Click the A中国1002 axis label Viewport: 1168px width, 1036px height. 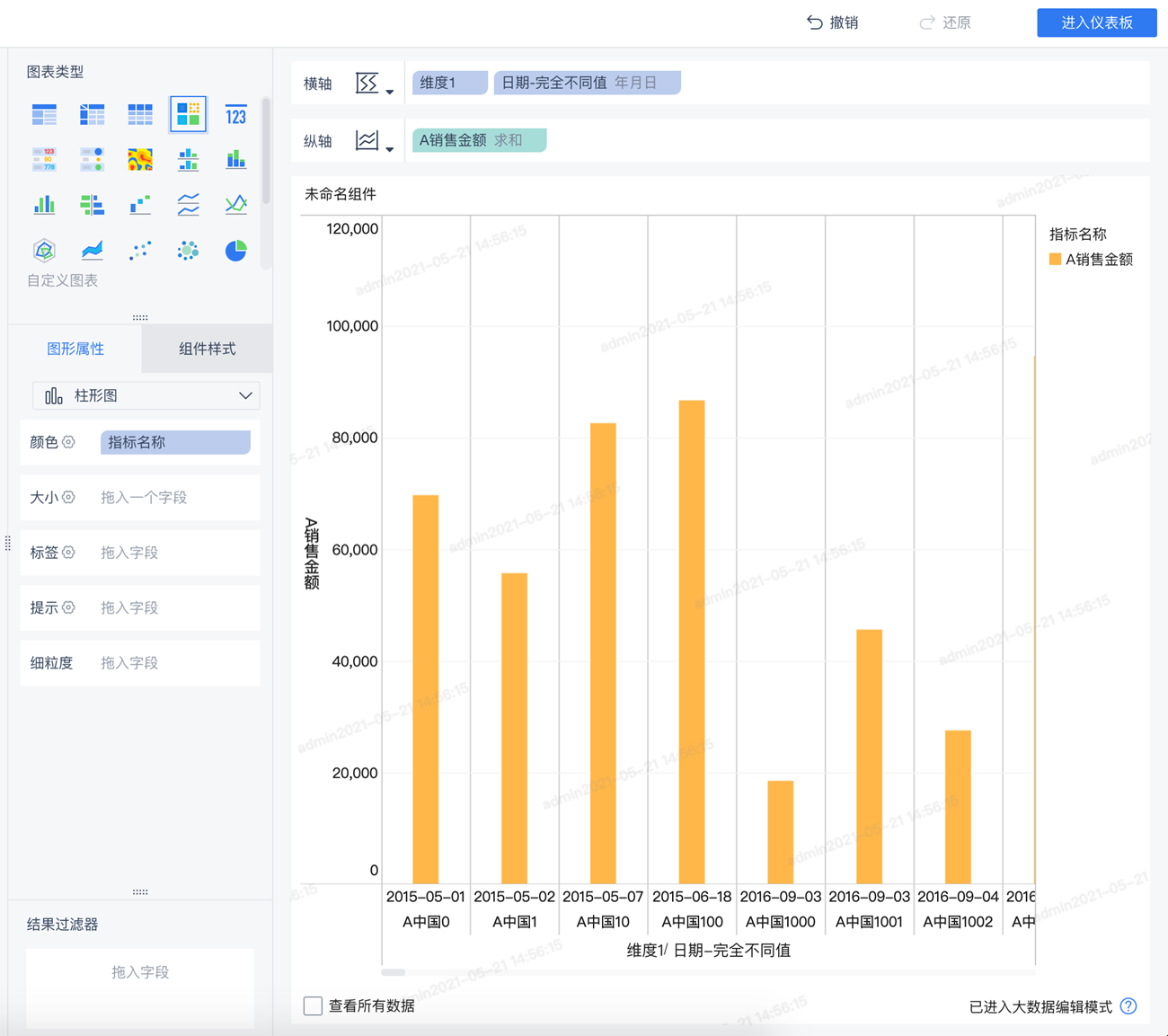958,922
